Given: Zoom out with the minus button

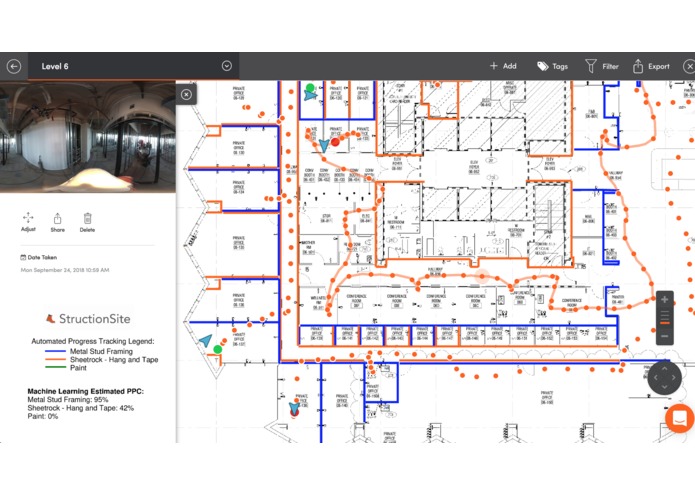Looking at the screenshot, I should click(x=664, y=337).
